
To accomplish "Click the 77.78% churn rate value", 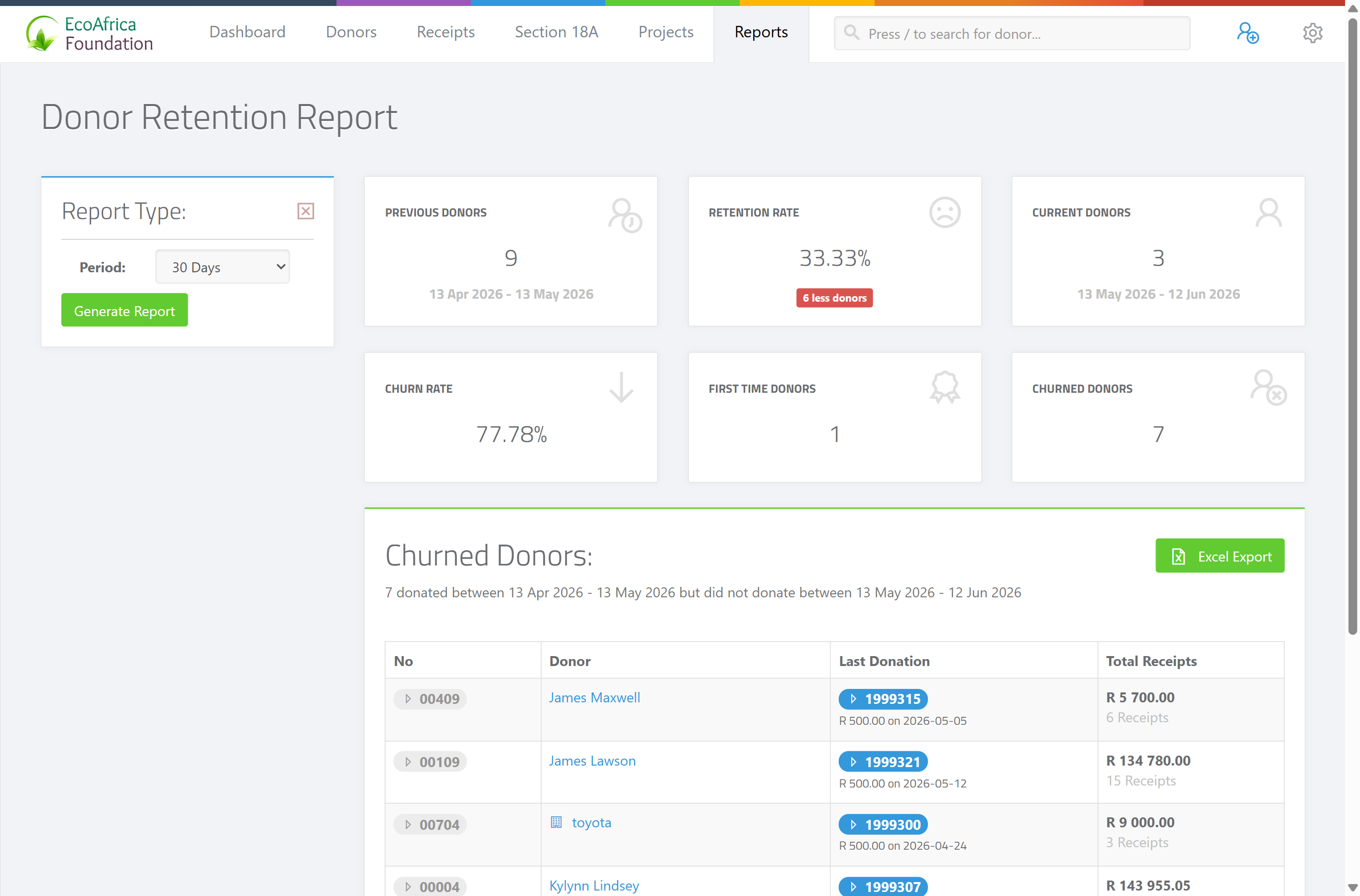I will (x=511, y=434).
